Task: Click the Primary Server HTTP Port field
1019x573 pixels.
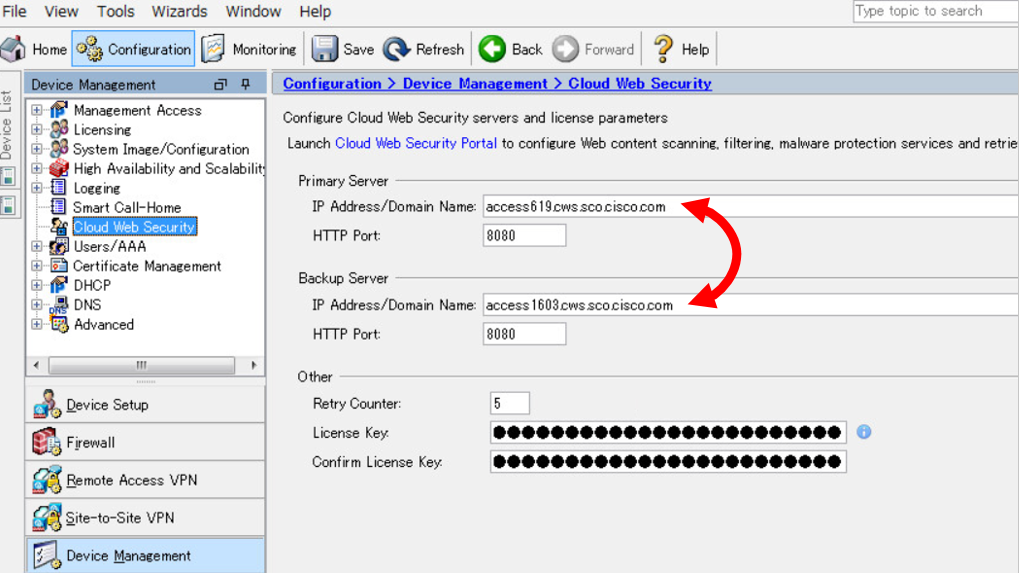Action: 524,236
